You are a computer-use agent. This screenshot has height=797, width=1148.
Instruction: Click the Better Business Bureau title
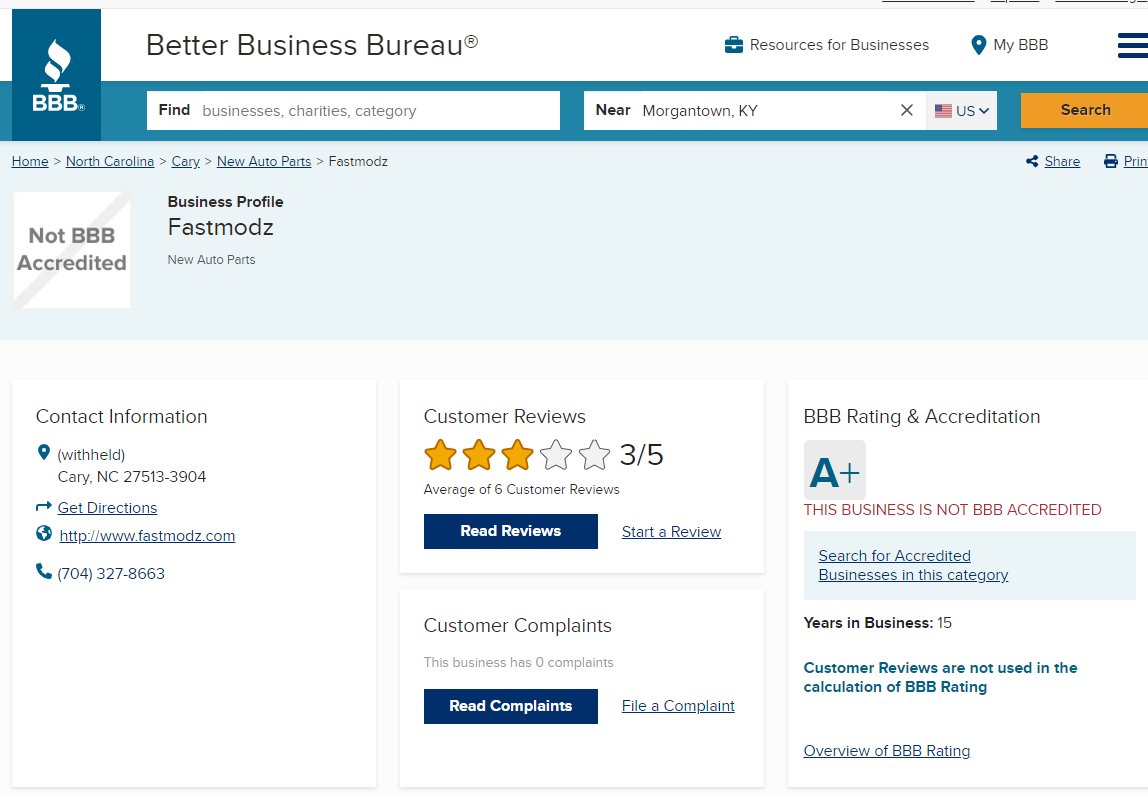point(312,45)
